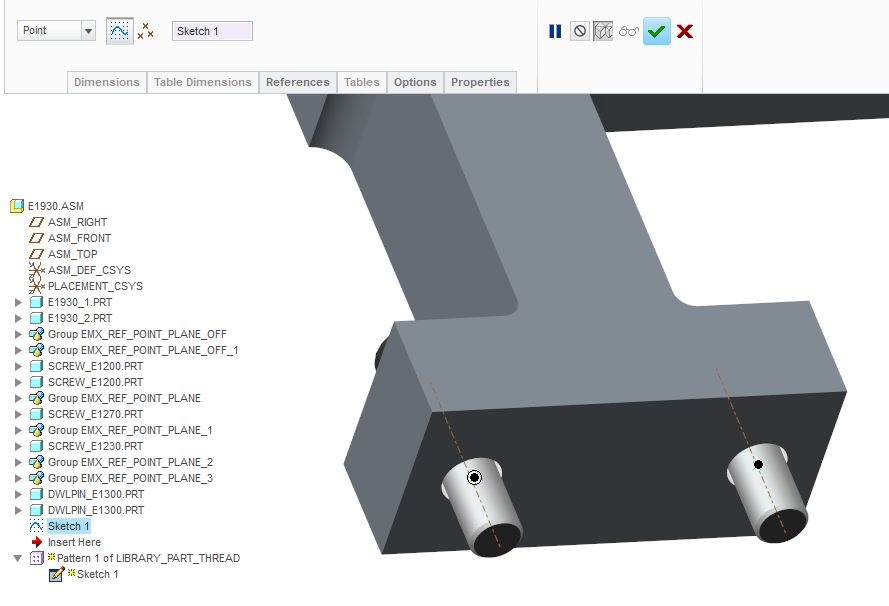Expand the E1930_1.PRT tree node
The image size is (889, 606).
pos(18,302)
